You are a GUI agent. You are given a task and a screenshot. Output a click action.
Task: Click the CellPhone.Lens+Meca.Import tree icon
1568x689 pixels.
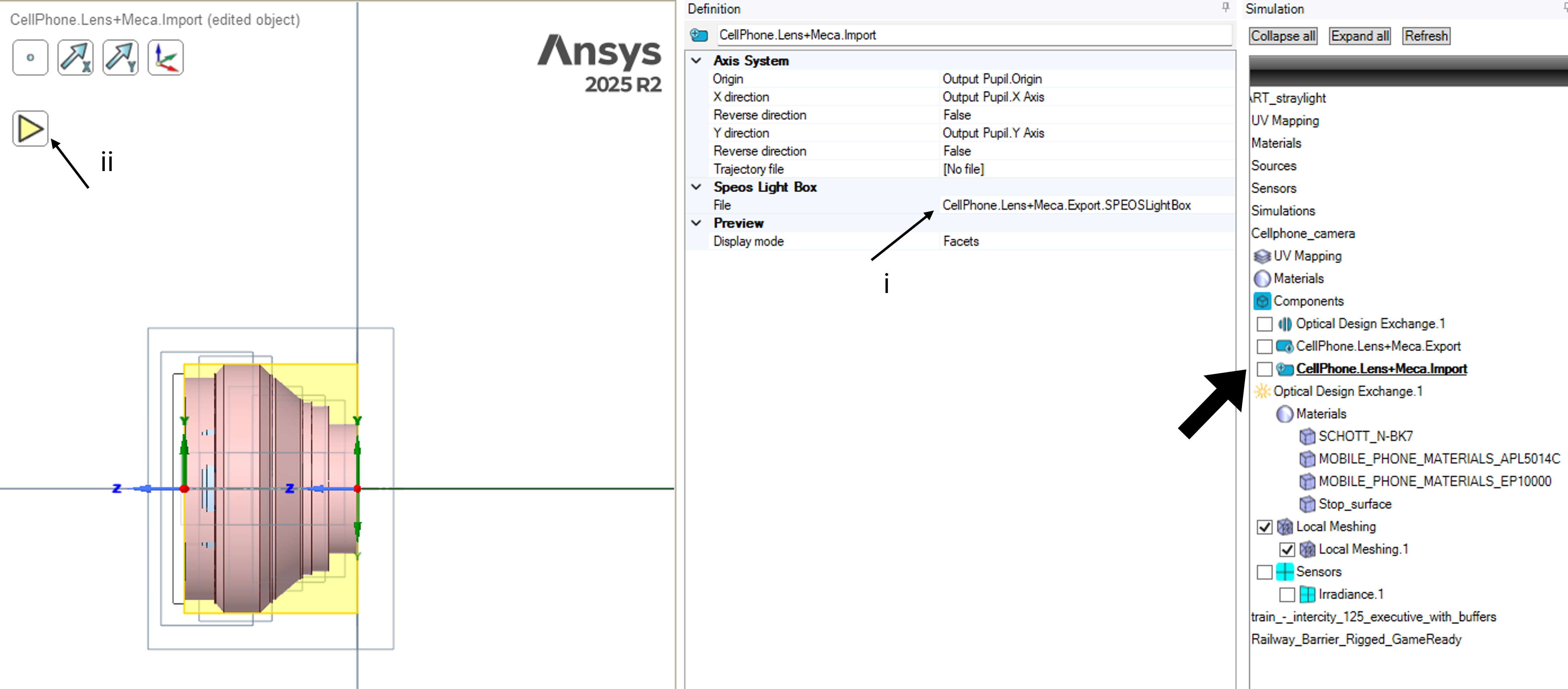point(1284,369)
